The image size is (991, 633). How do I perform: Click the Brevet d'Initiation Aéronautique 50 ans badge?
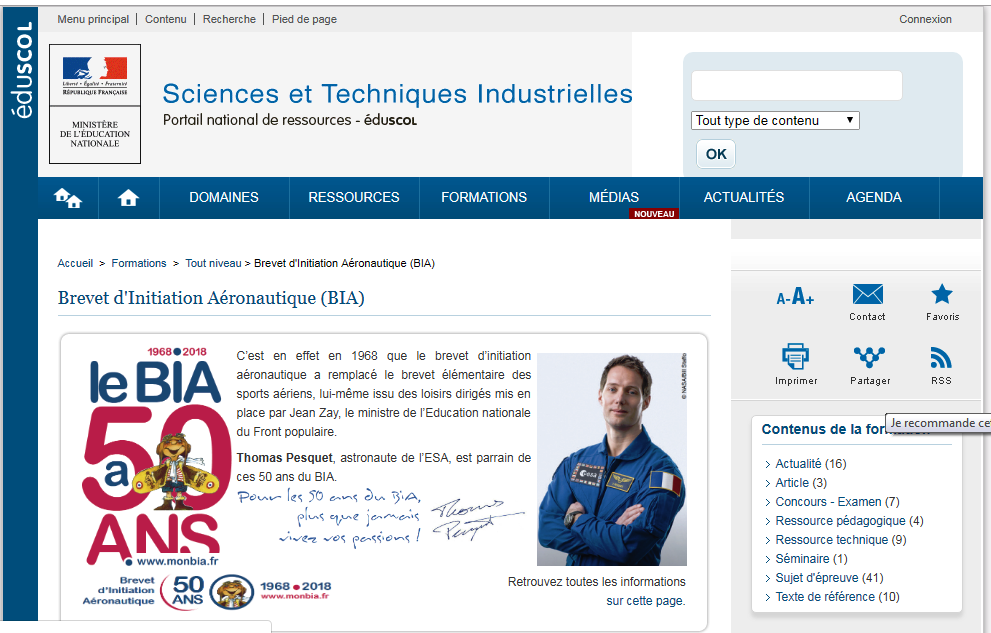(207, 592)
